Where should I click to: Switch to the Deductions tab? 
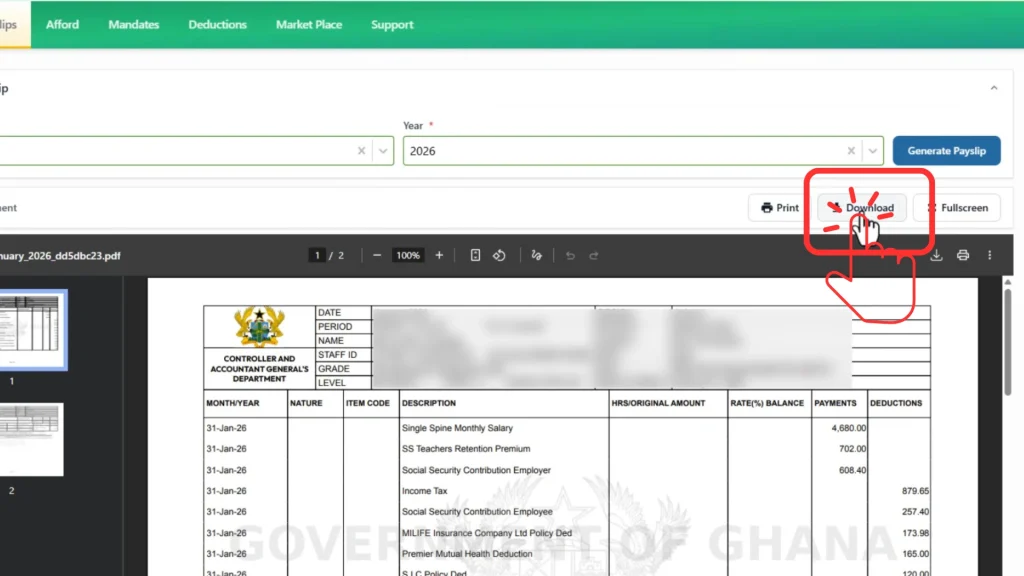(x=217, y=25)
